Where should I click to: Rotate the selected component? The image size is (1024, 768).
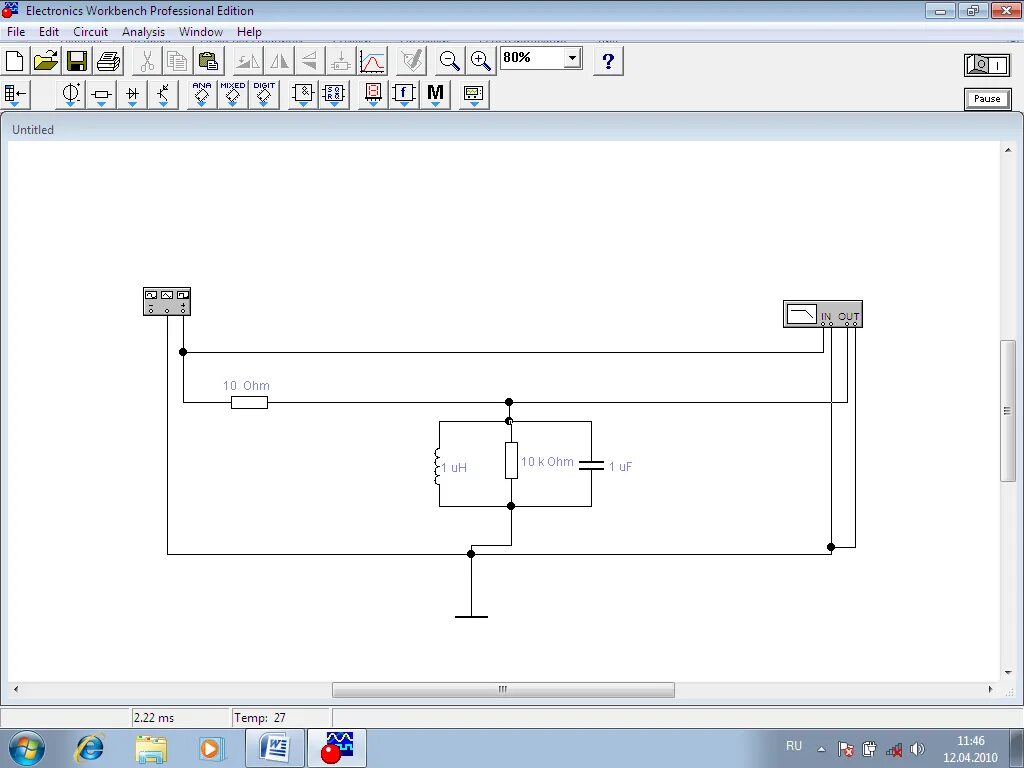tap(248, 61)
